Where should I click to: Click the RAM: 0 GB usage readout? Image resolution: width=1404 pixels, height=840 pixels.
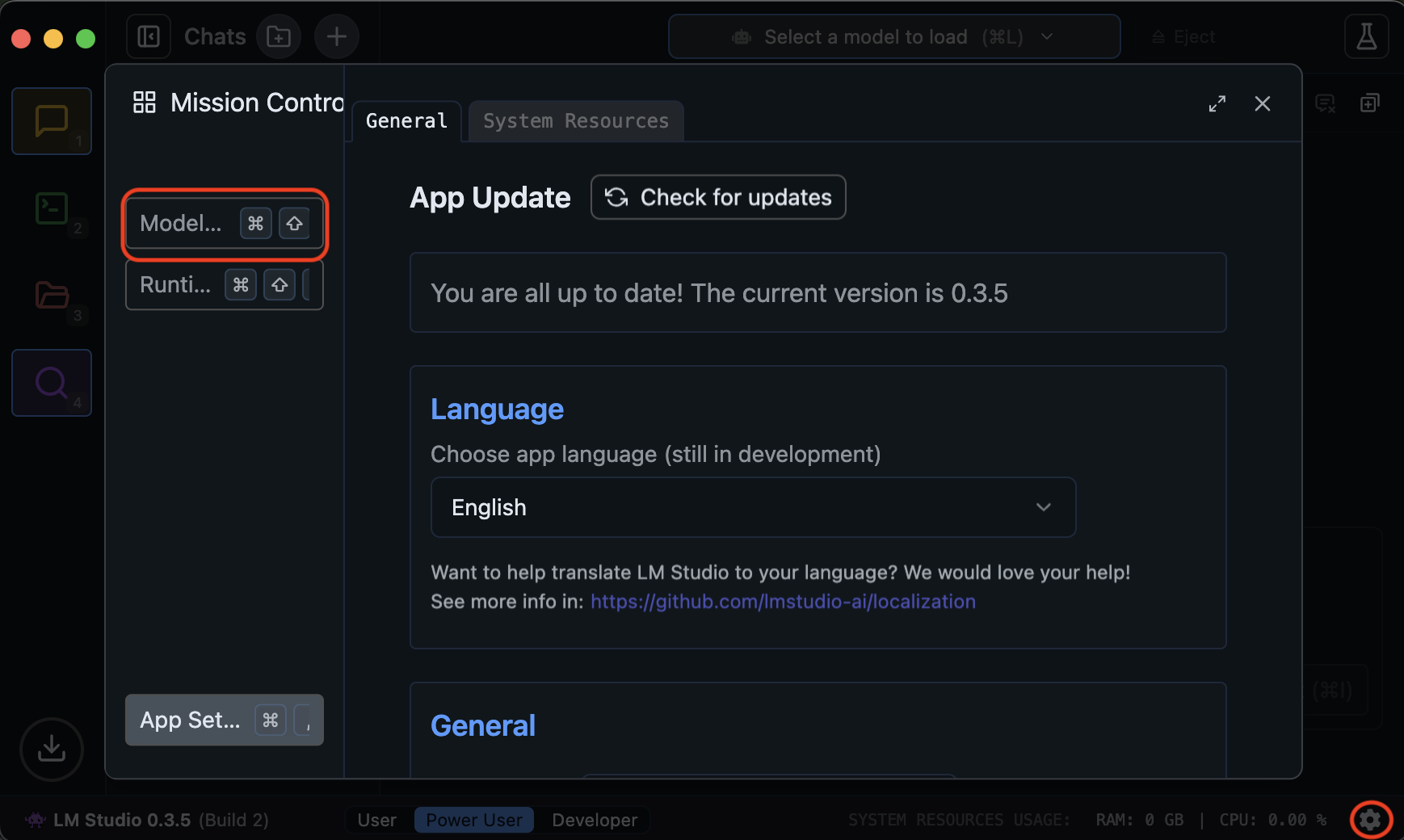point(1139,820)
